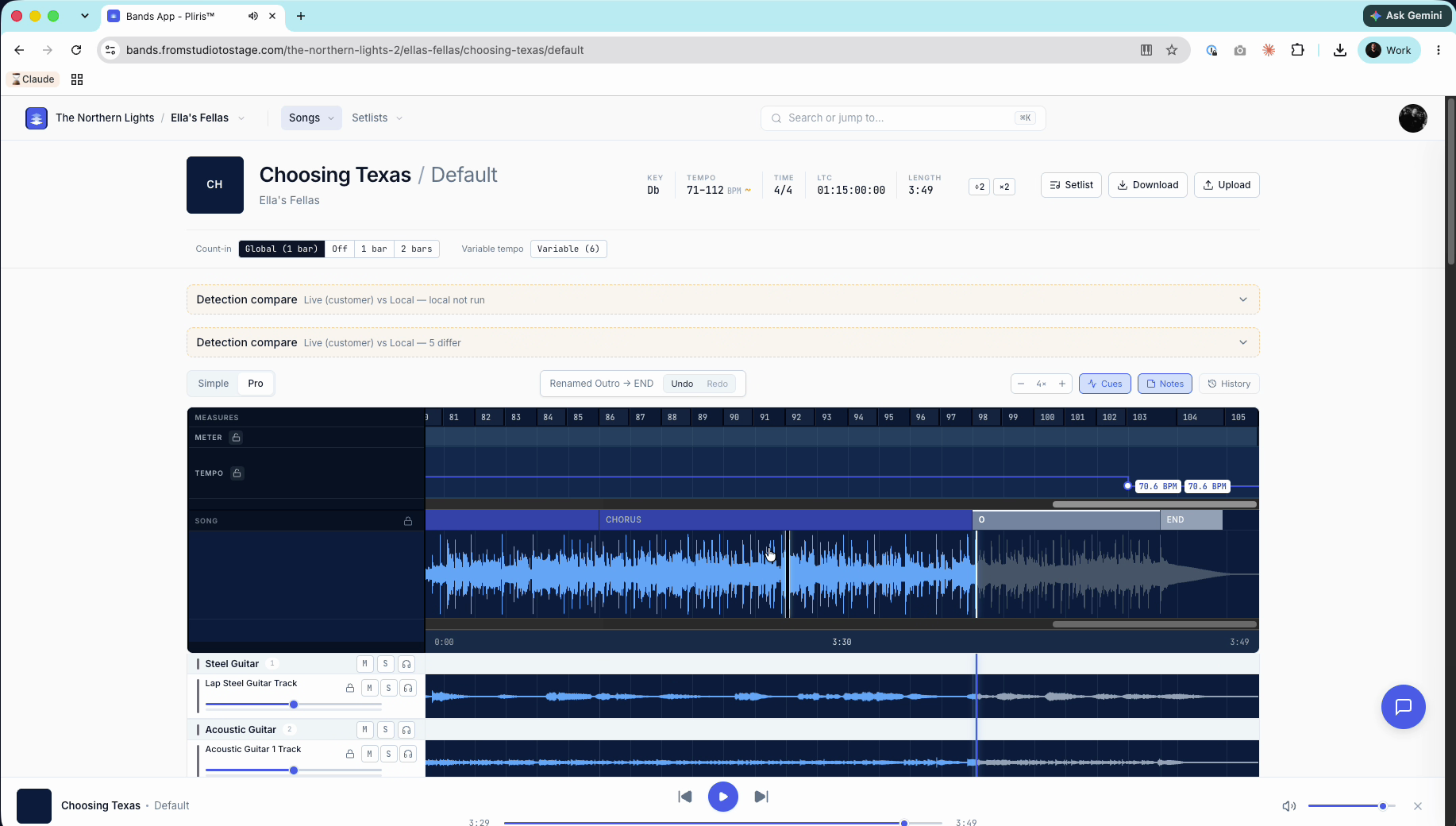
Task: Open the chat support bubble
Action: (1404, 707)
